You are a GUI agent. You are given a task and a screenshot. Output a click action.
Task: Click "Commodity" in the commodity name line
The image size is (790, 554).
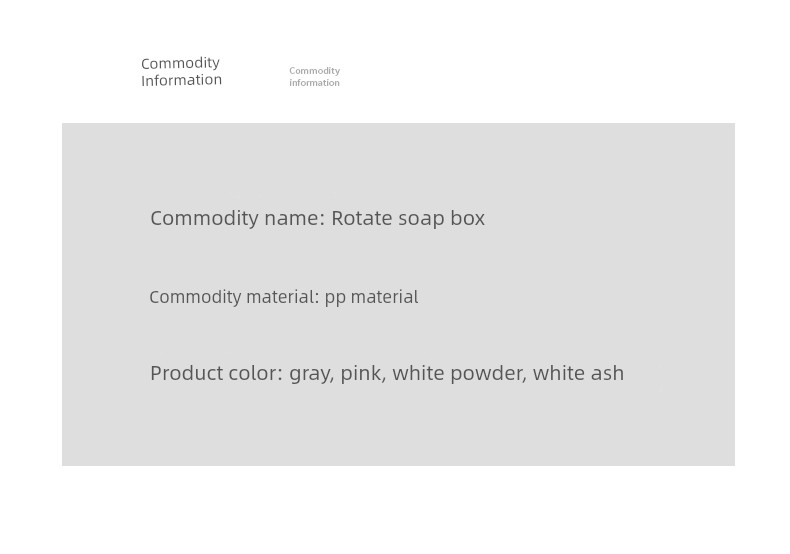[x=204, y=218]
